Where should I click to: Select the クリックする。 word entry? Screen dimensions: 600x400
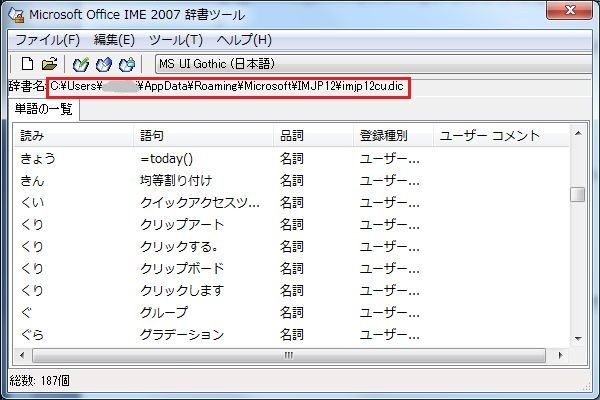coord(179,247)
